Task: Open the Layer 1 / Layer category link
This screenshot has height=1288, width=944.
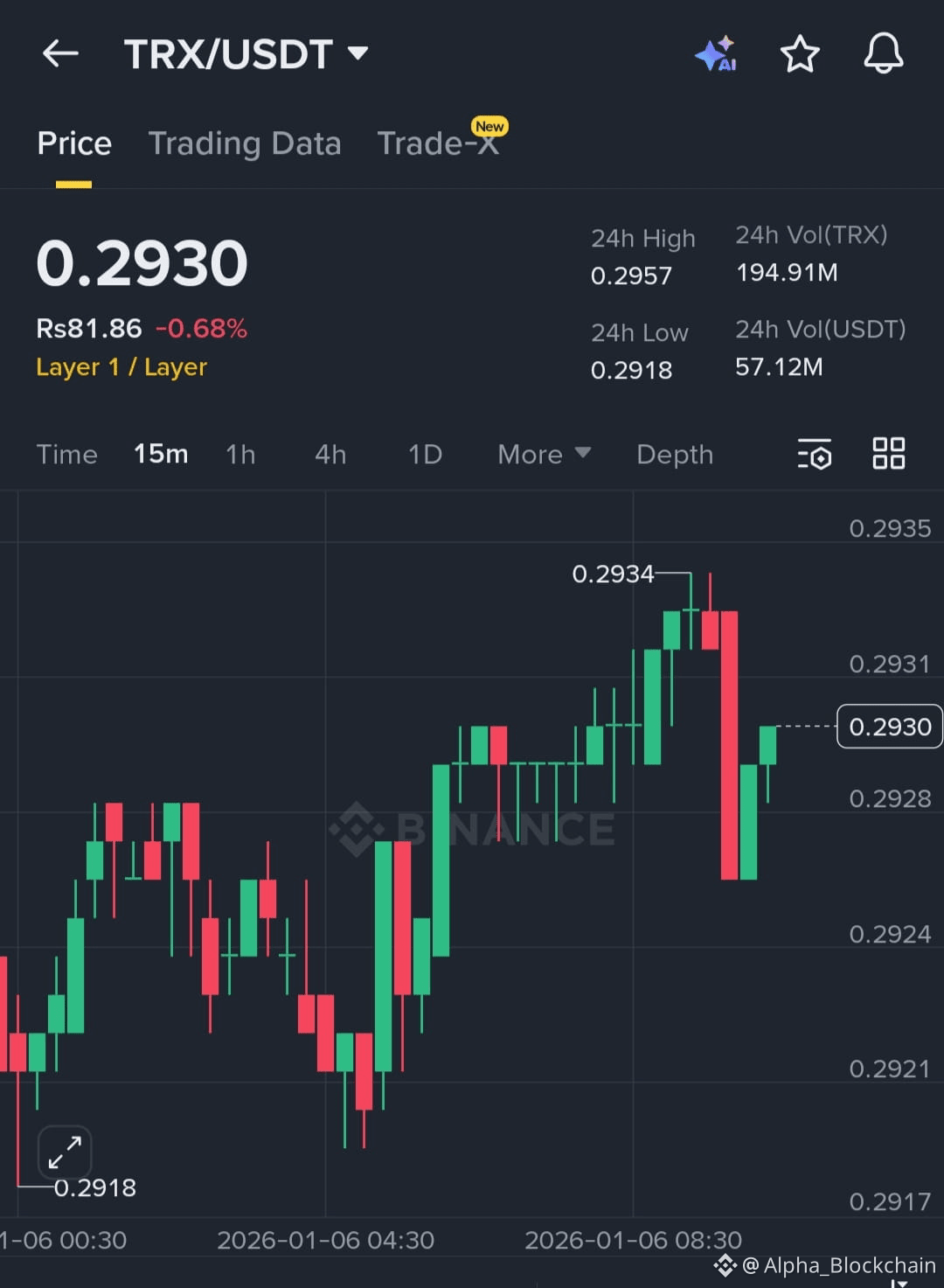Action: point(121,367)
